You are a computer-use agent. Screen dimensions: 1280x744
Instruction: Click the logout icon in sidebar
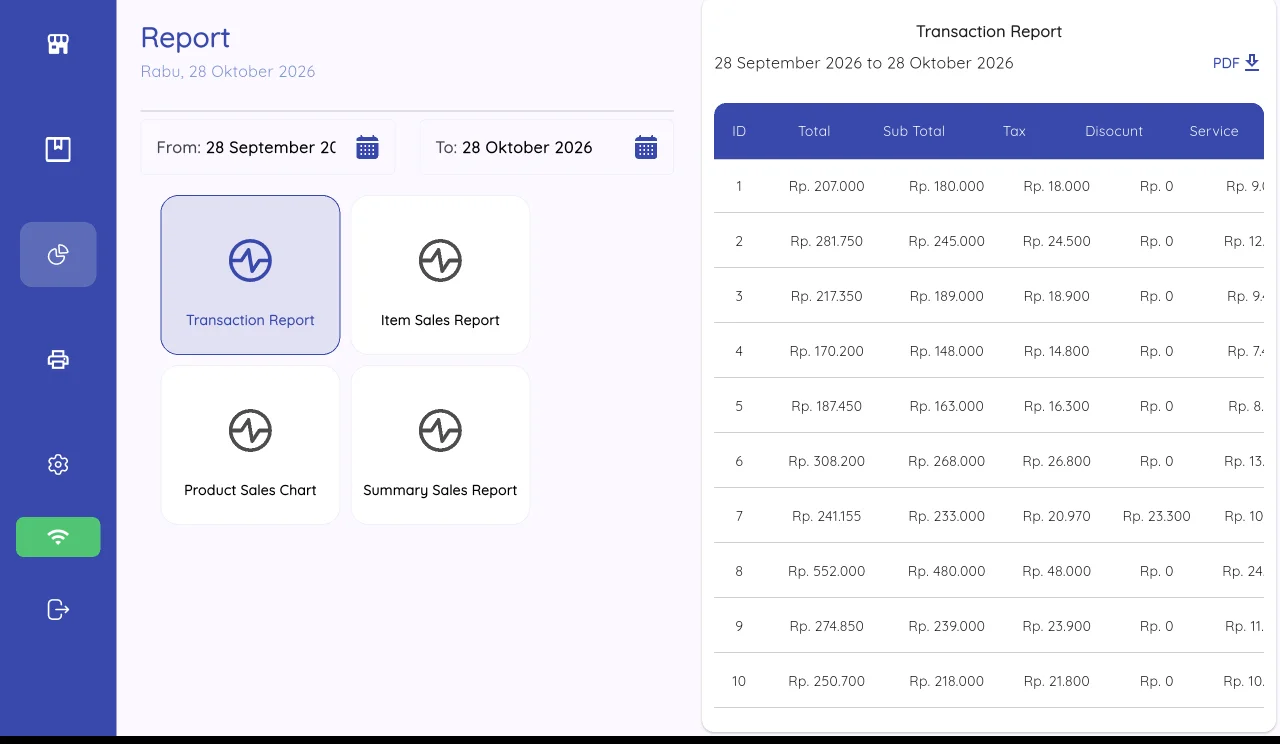coord(58,609)
